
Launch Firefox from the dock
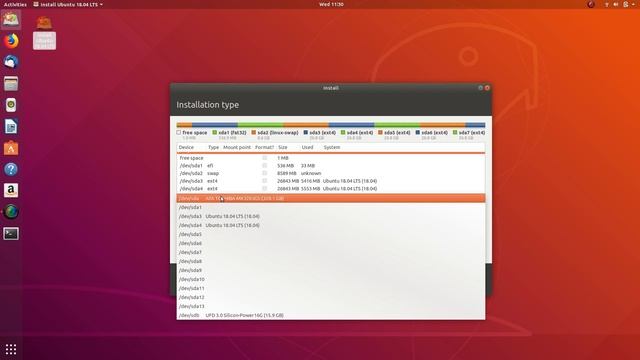(x=11, y=41)
